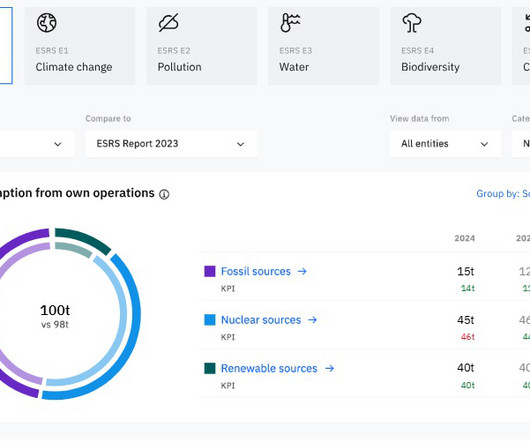Click the 15t value for Fossil sources

[465, 271]
